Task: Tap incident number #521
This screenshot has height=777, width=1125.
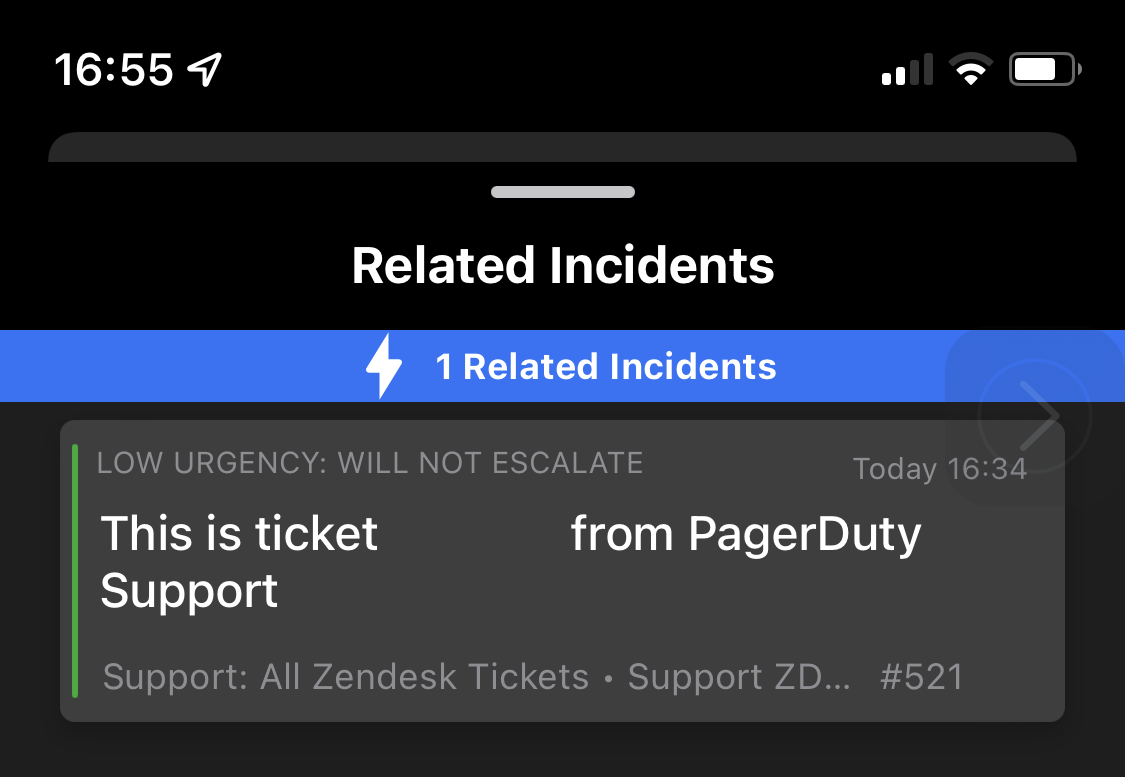Action: click(x=921, y=677)
